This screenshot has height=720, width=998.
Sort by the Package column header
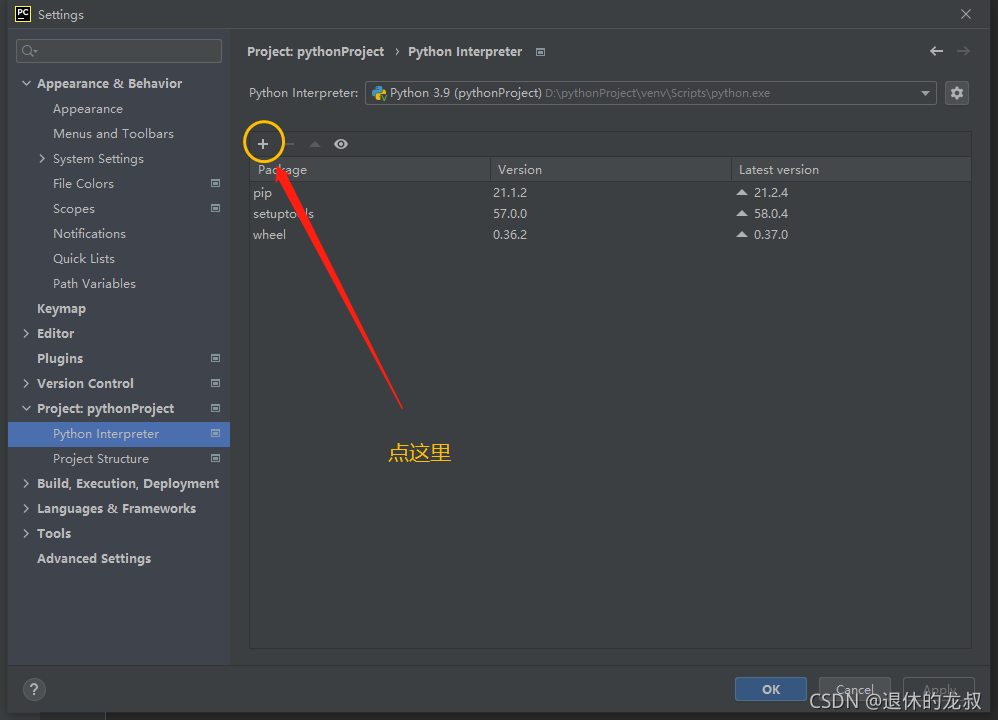(x=370, y=169)
